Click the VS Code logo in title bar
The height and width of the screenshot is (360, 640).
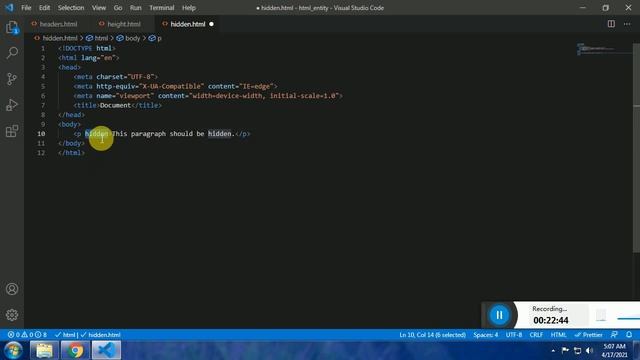pyautogui.click(x=9, y=7)
